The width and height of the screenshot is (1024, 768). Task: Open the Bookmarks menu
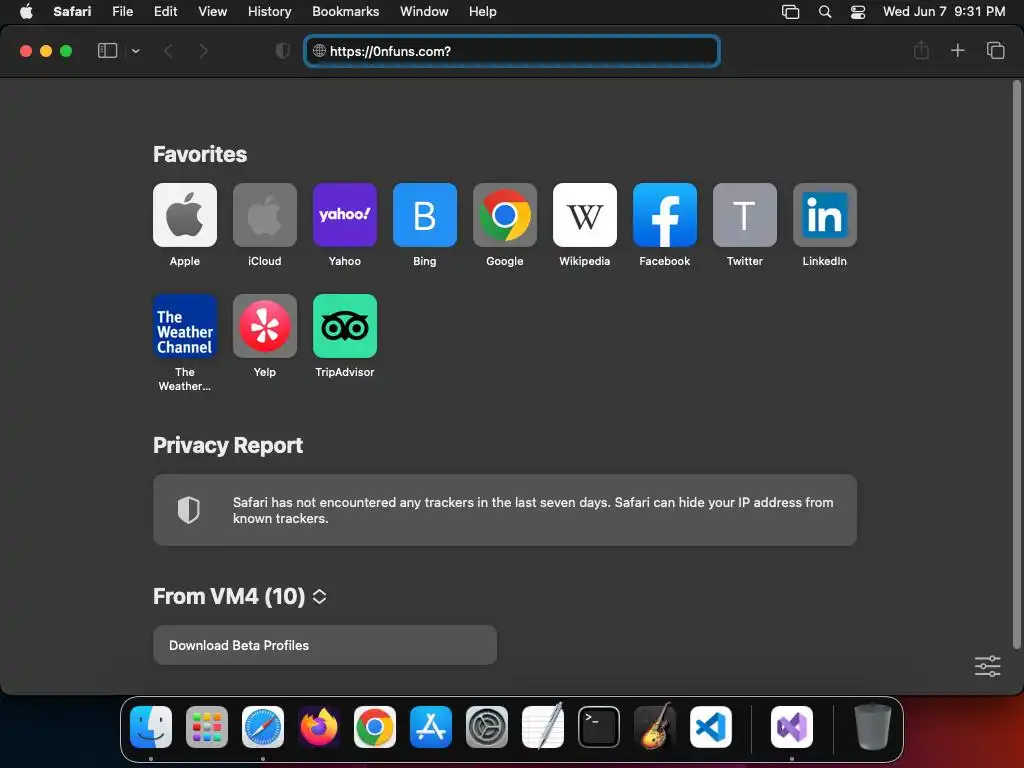point(345,11)
